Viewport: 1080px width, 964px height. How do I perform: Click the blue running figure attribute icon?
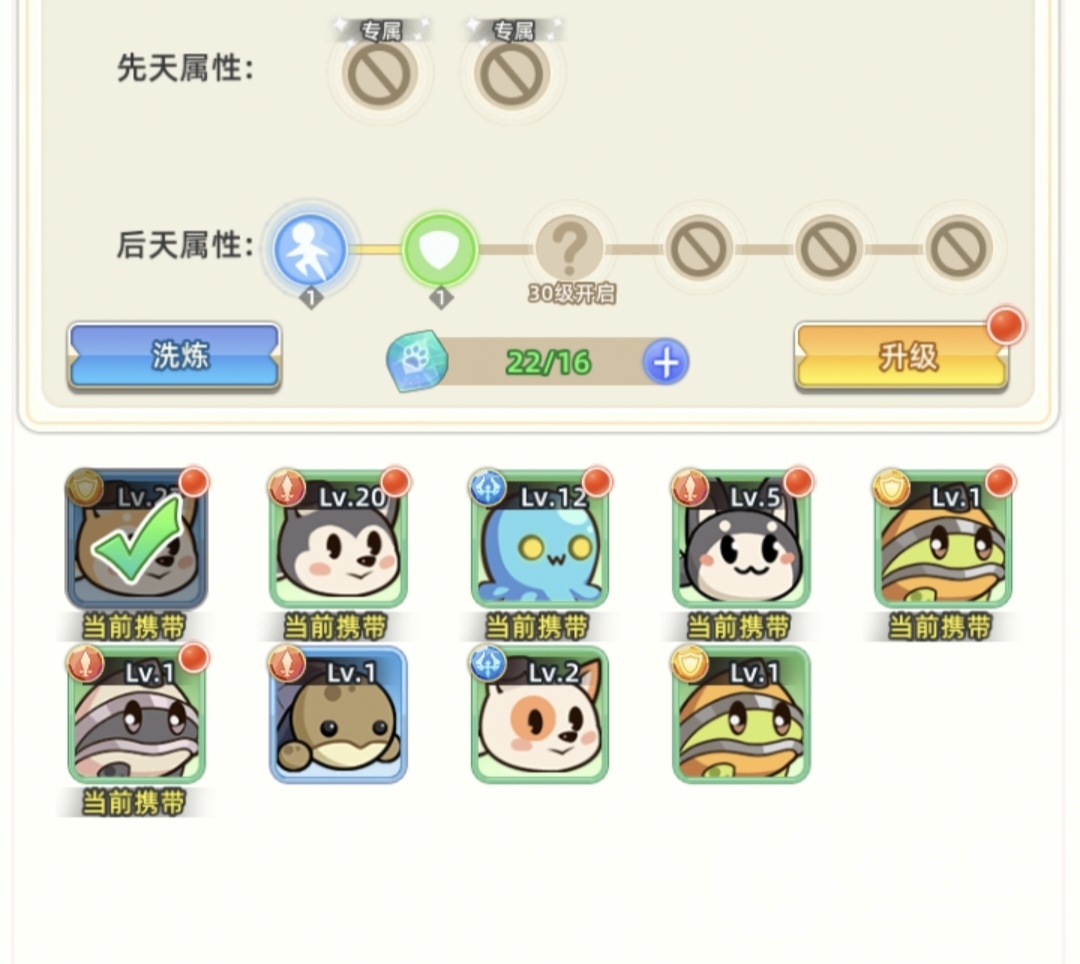311,249
